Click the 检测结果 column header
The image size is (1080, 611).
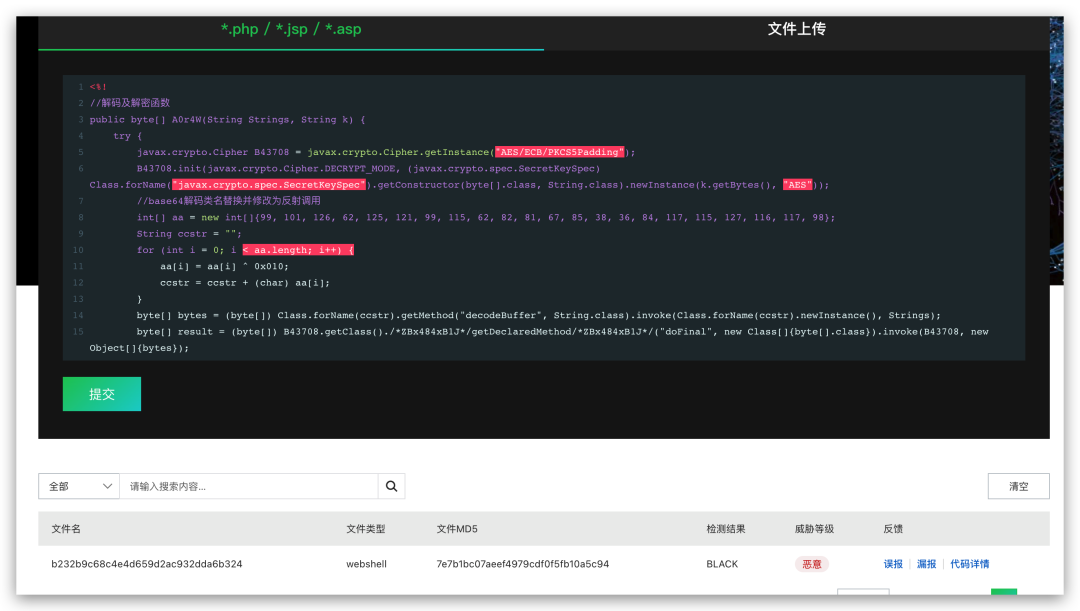coord(726,529)
